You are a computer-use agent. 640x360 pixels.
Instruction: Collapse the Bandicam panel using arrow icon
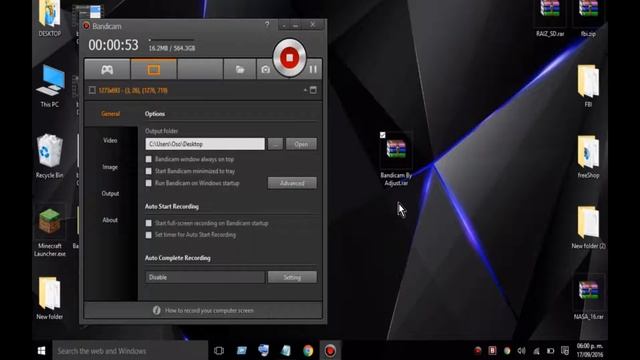[x=305, y=90]
